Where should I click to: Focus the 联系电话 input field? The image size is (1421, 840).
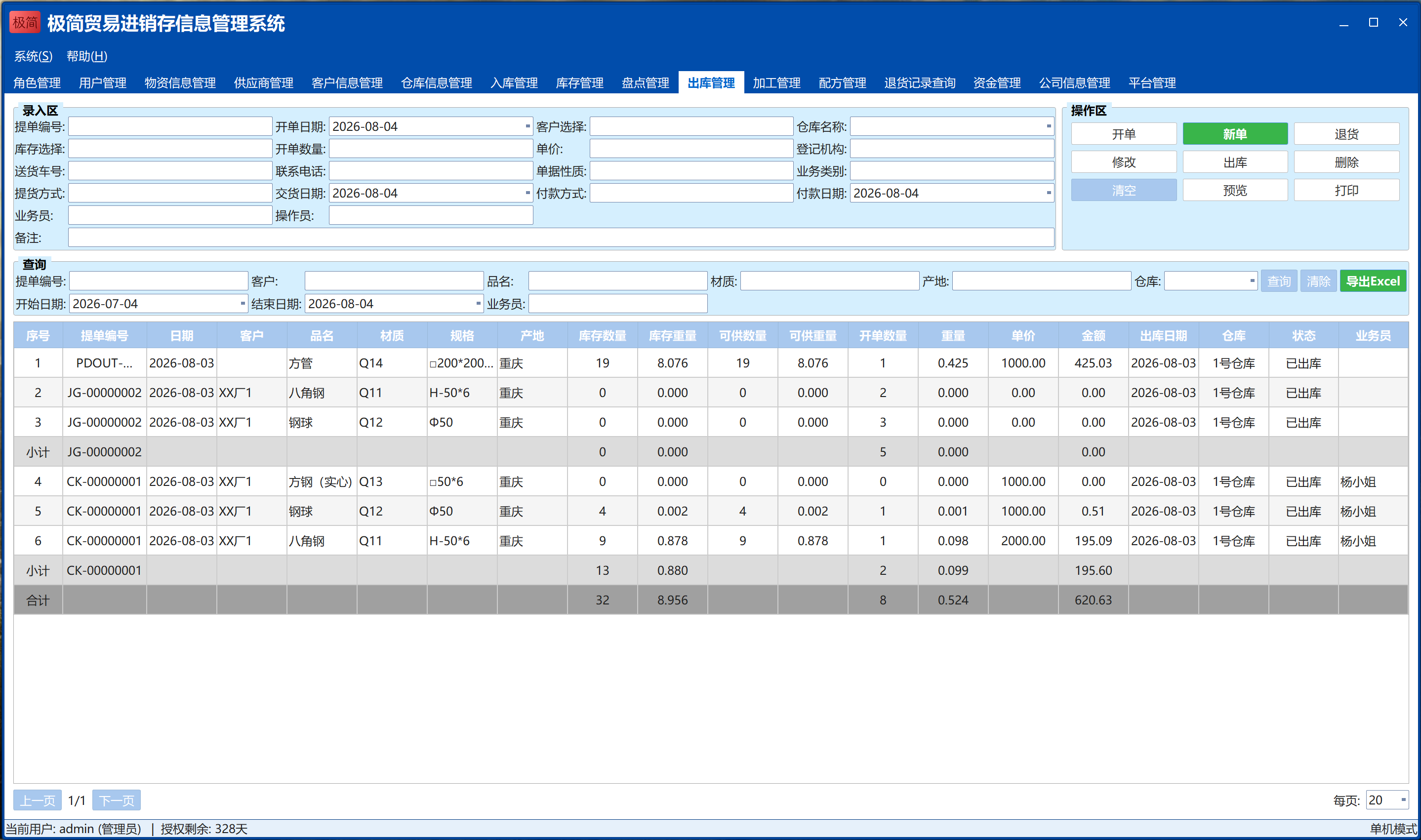coord(431,171)
